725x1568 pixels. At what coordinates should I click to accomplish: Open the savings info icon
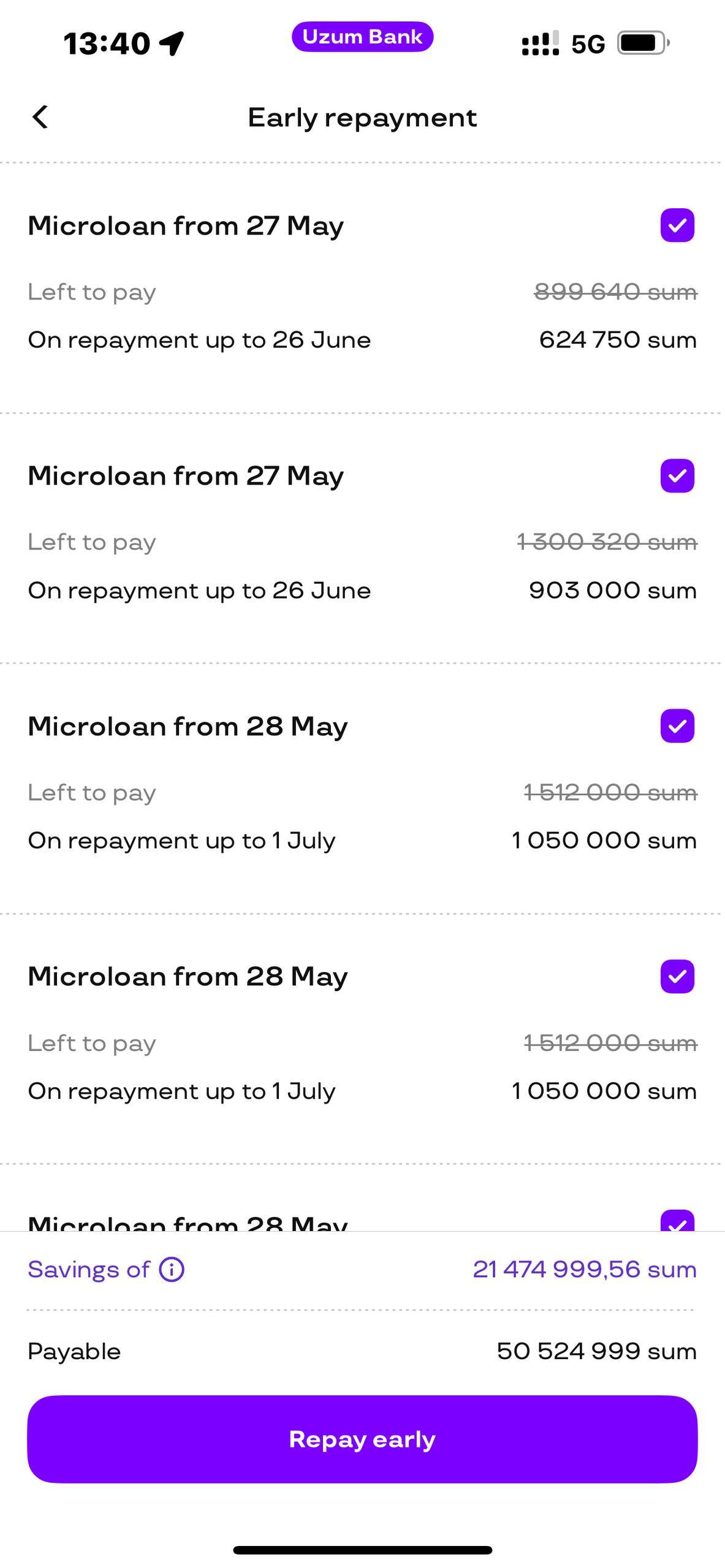172,1270
